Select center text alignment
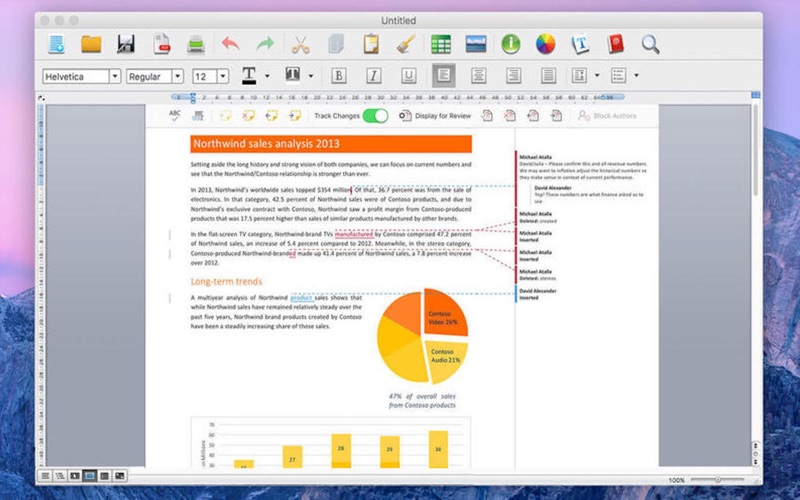Viewport: 800px width, 500px height. click(478, 76)
